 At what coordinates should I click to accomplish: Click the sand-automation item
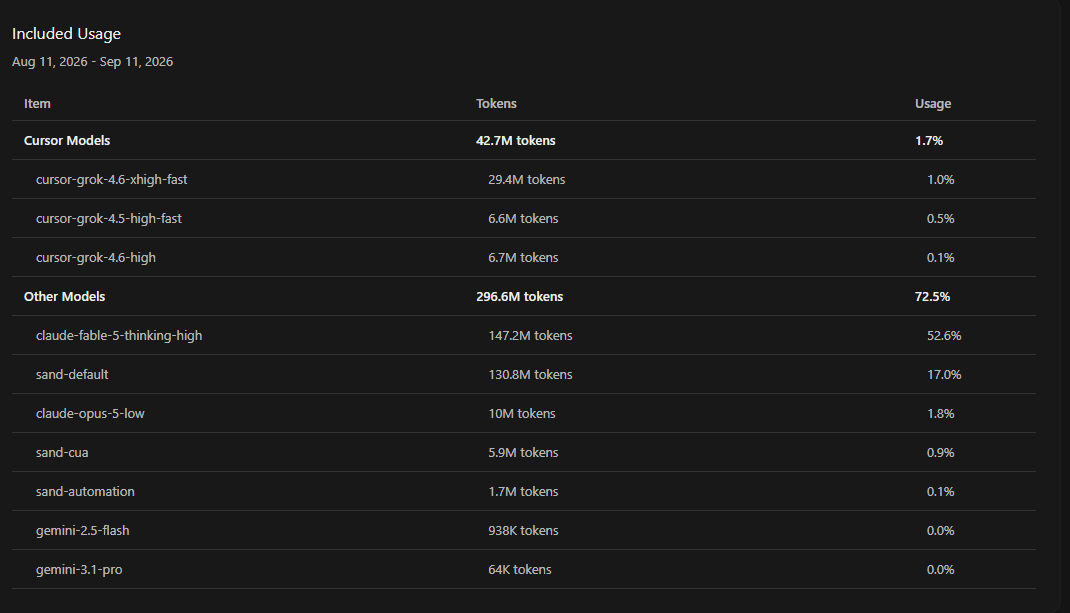(523, 491)
